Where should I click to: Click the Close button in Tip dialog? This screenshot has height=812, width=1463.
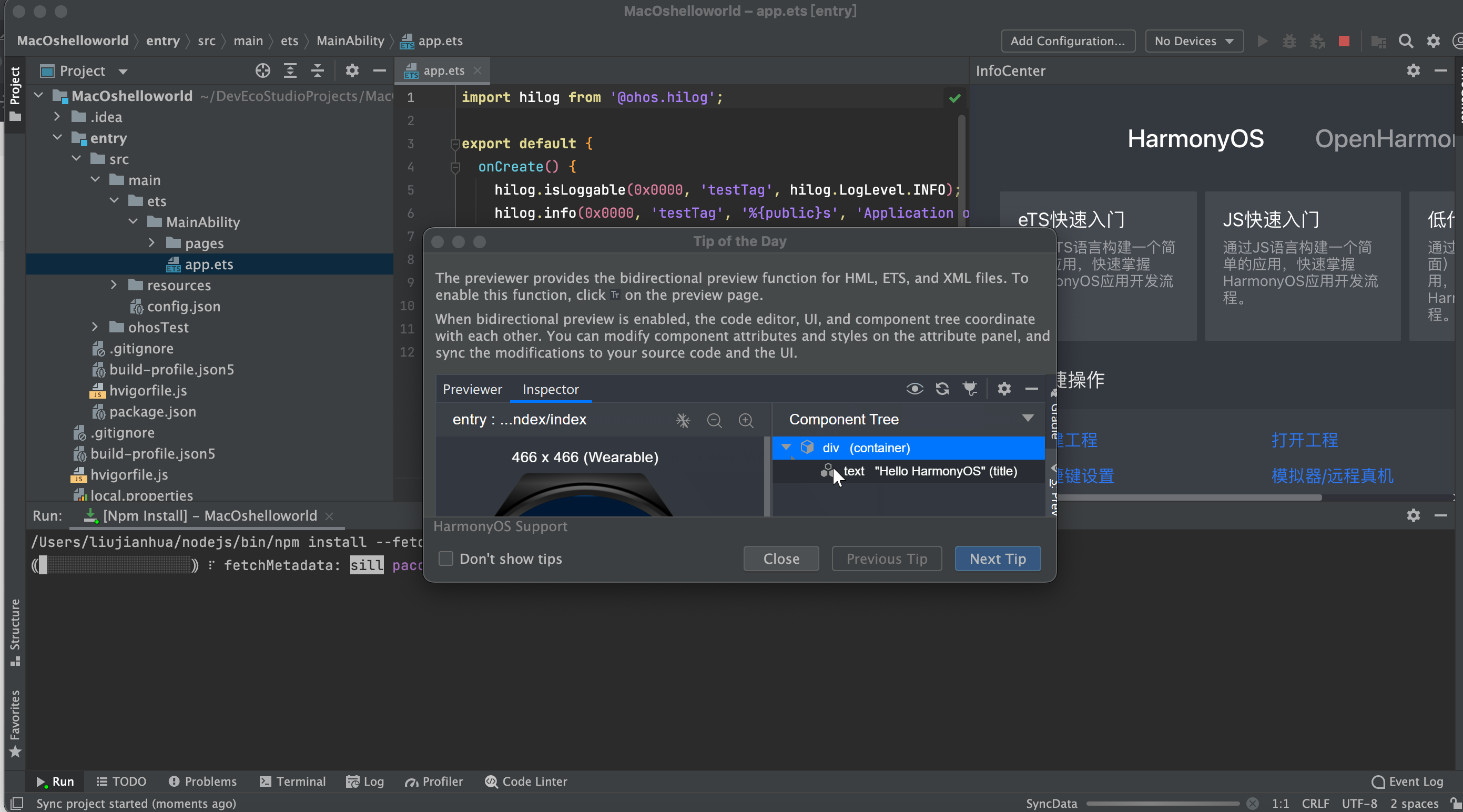coord(781,559)
